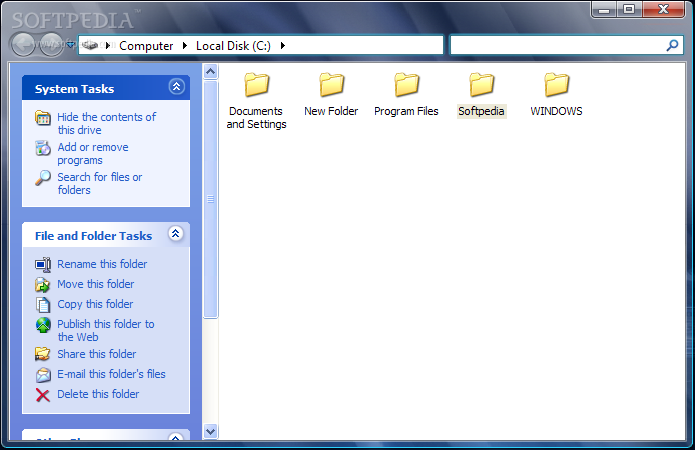Open the recent pages dropdown arrow
Viewport: 695px width, 450px height.
pyautogui.click(x=70, y=45)
